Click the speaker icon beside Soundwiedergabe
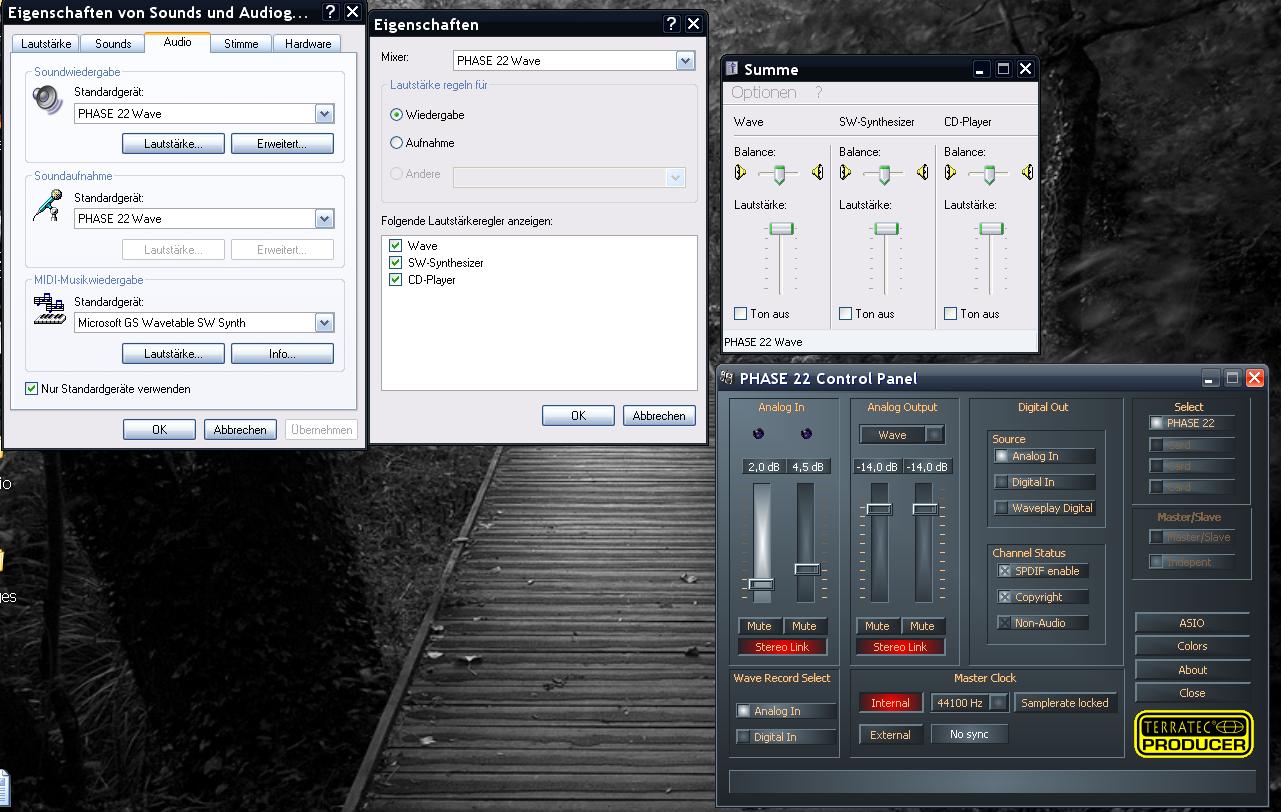 coord(47,100)
